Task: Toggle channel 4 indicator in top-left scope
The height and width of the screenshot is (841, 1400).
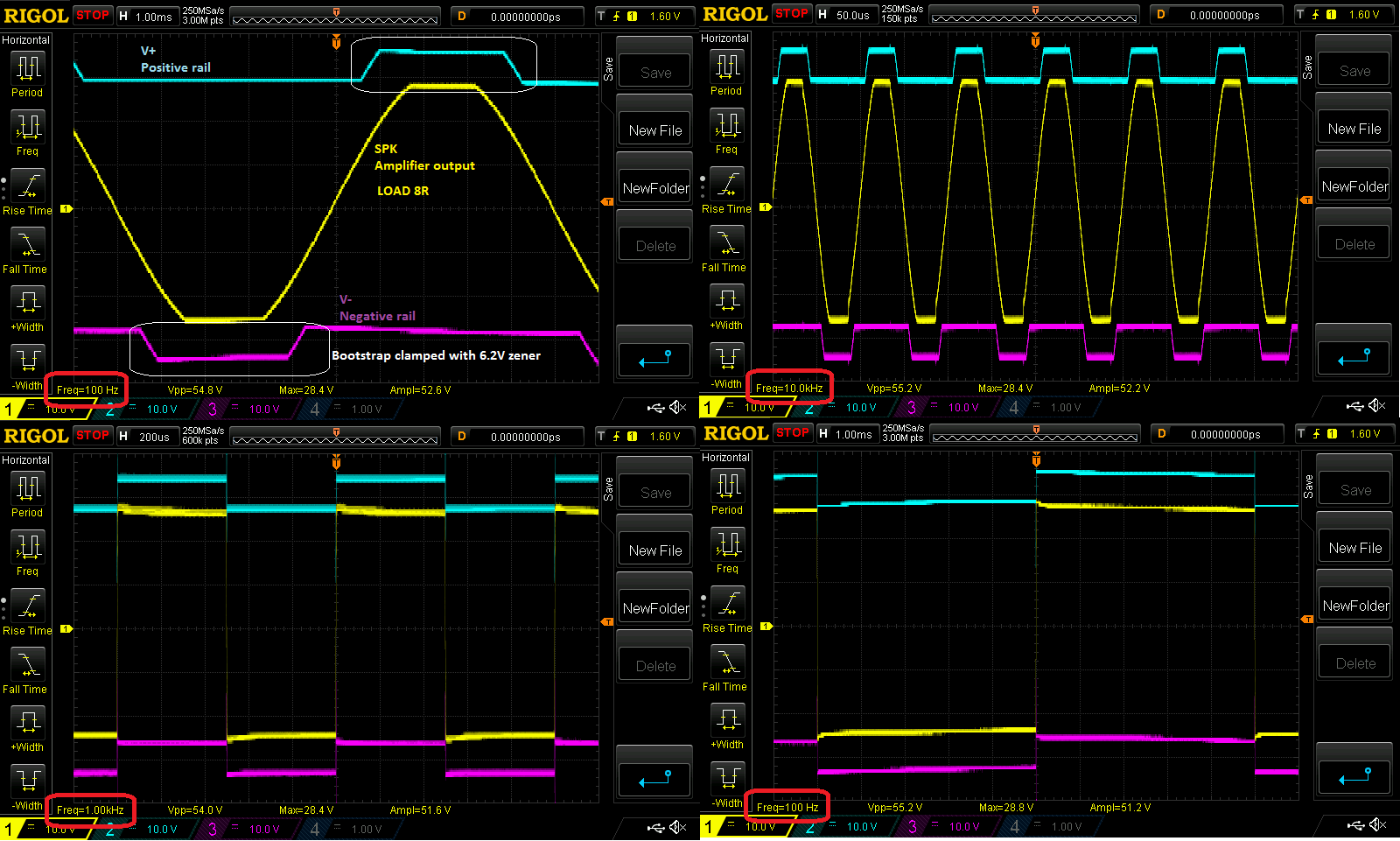Action: (315, 410)
